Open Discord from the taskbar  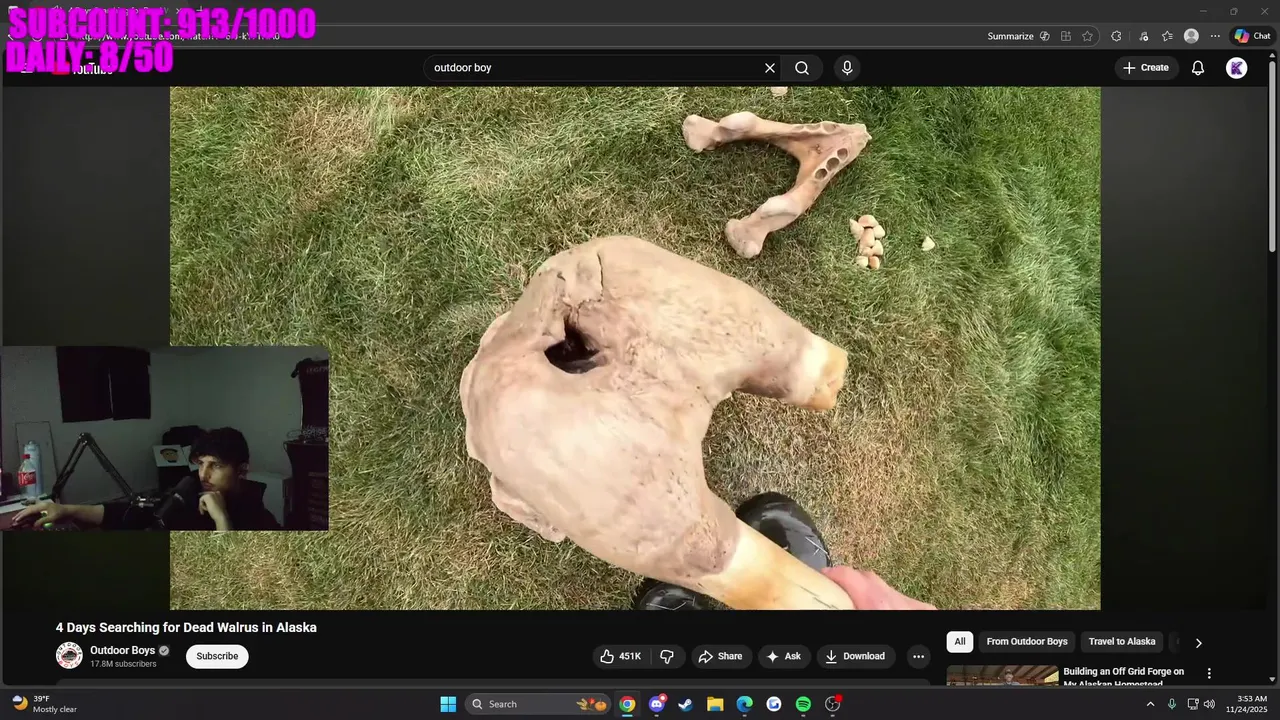tap(657, 704)
